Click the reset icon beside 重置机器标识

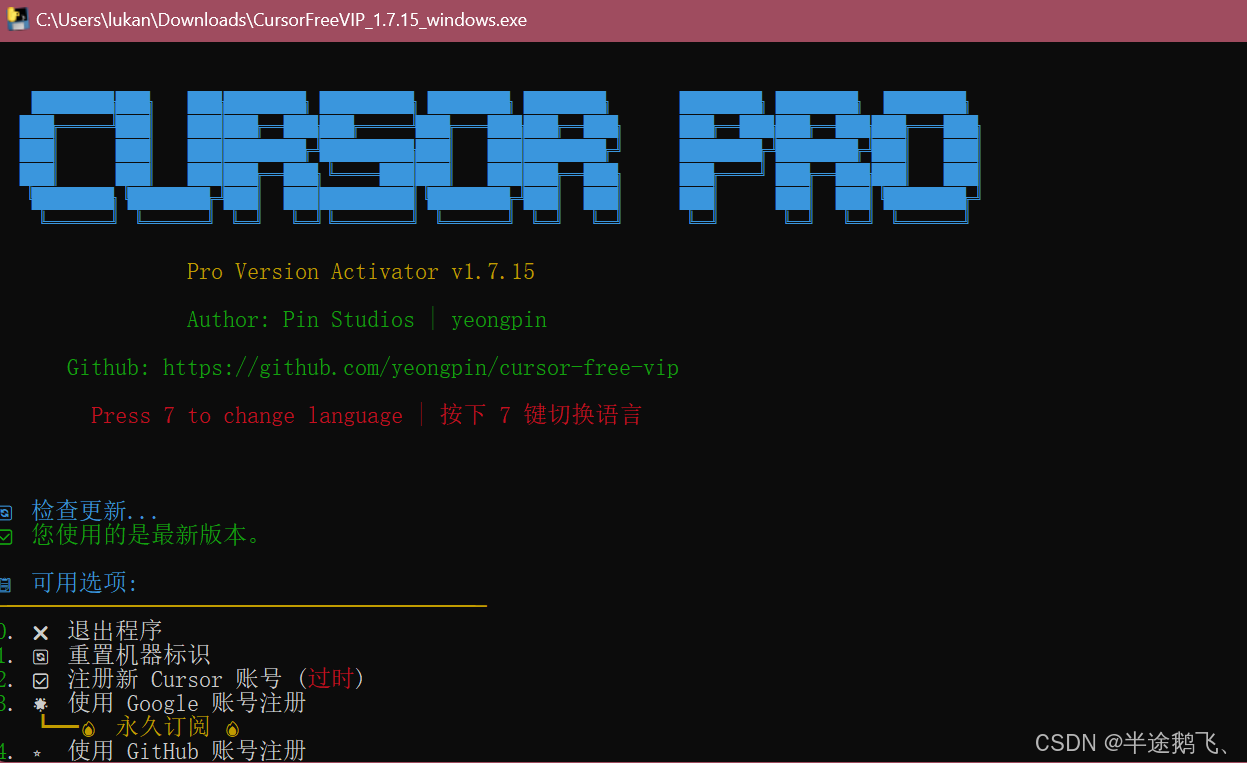tap(41, 657)
